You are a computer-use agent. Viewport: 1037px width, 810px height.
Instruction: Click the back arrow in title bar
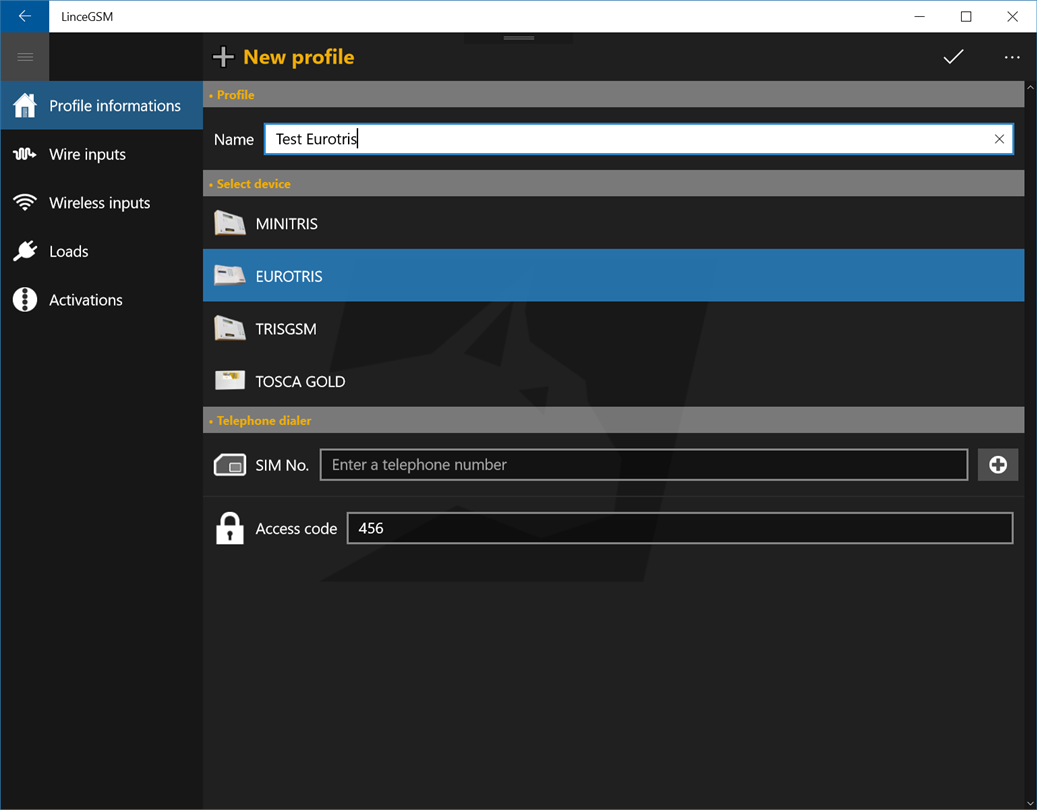click(x=24, y=17)
